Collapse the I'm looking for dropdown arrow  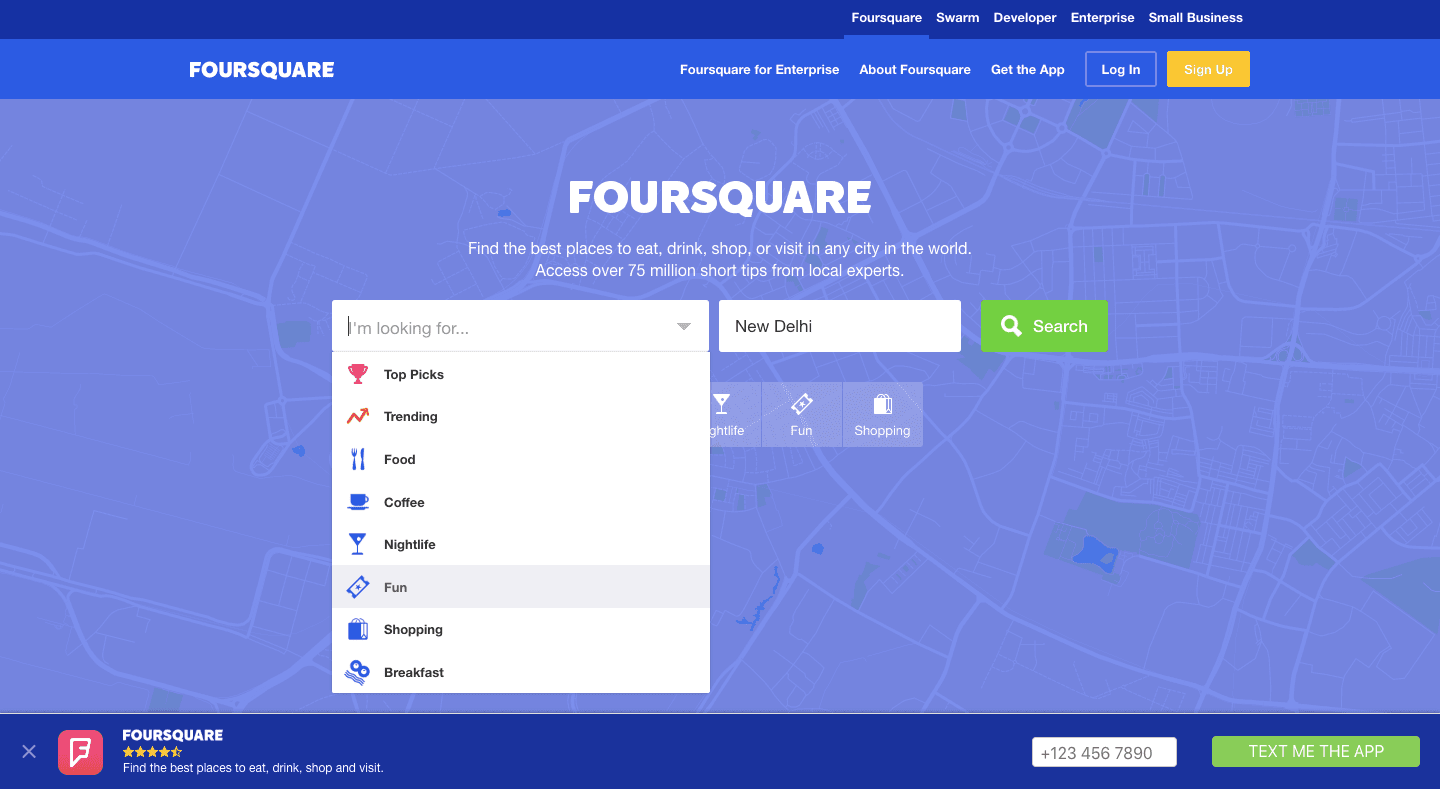684,327
